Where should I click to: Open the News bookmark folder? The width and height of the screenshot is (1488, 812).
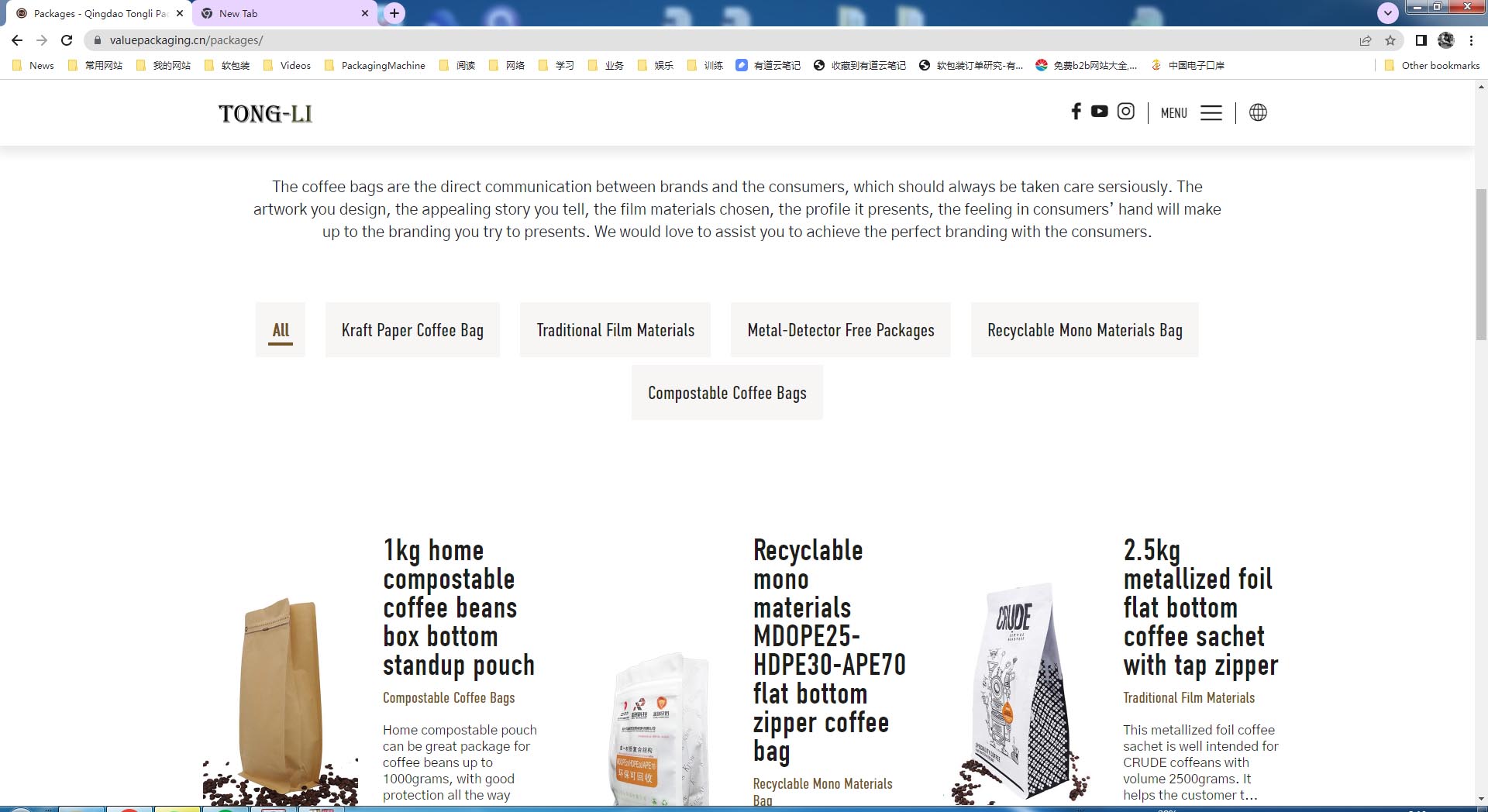(x=33, y=65)
